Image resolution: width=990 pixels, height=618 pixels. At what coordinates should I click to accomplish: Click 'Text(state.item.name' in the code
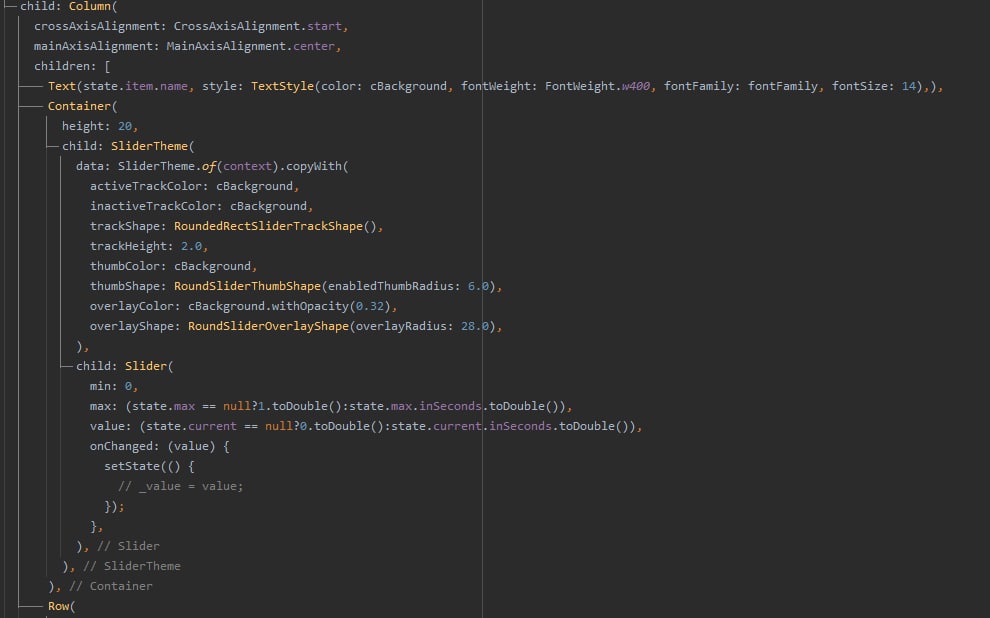coord(118,86)
